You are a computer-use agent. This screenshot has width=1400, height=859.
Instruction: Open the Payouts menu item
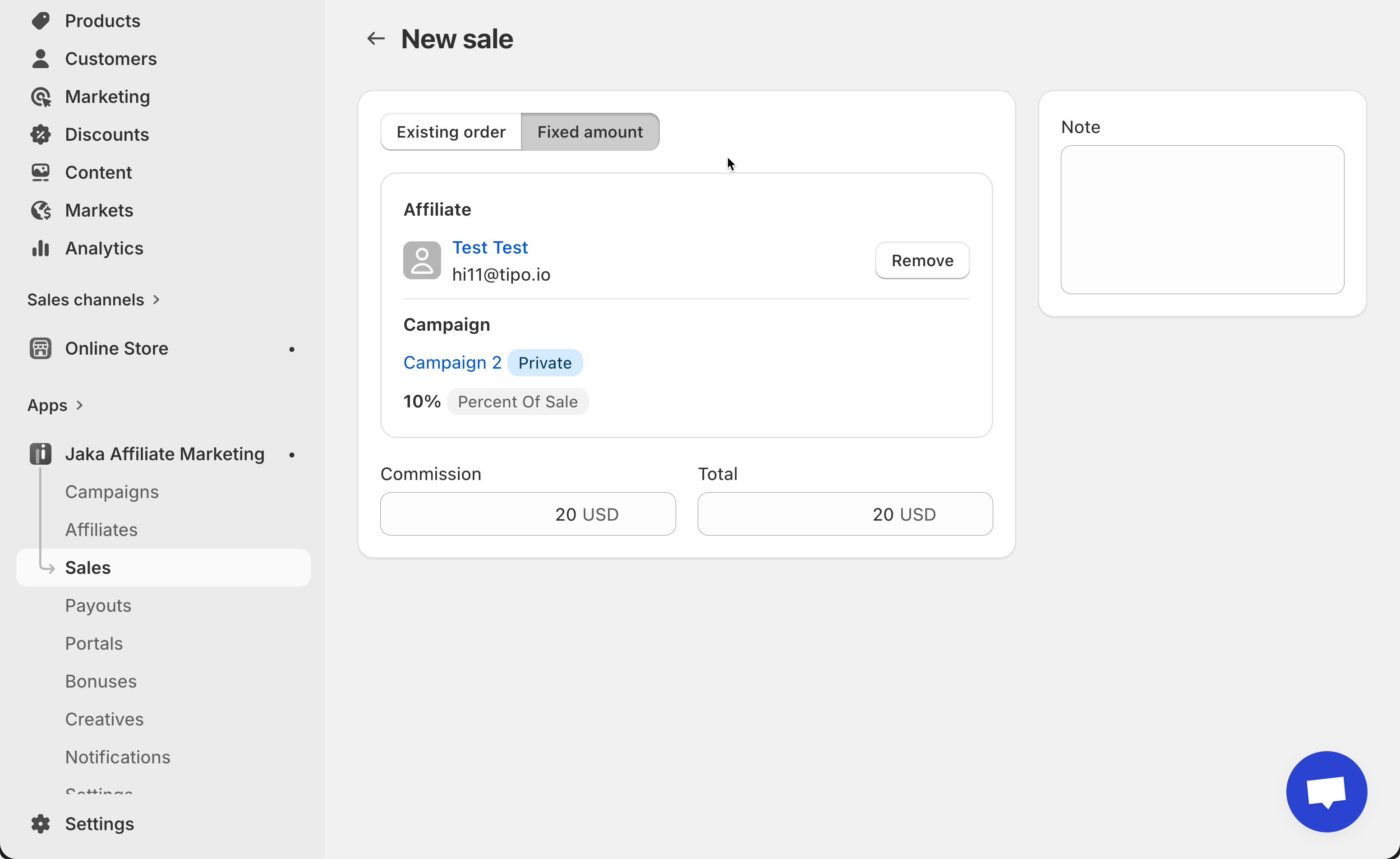pos(98,605)
